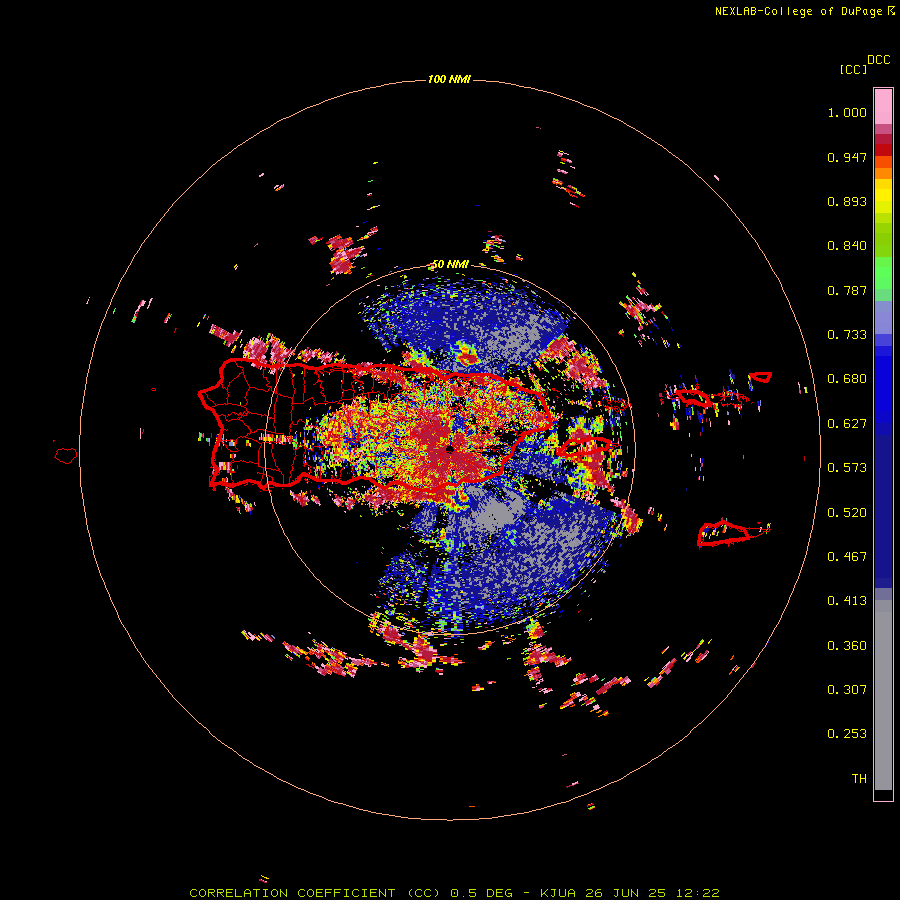Select the 0.467 colorbar value
The height and width of the screenshot is (900, 900).
pyautogui.click(x=847, y=557)
